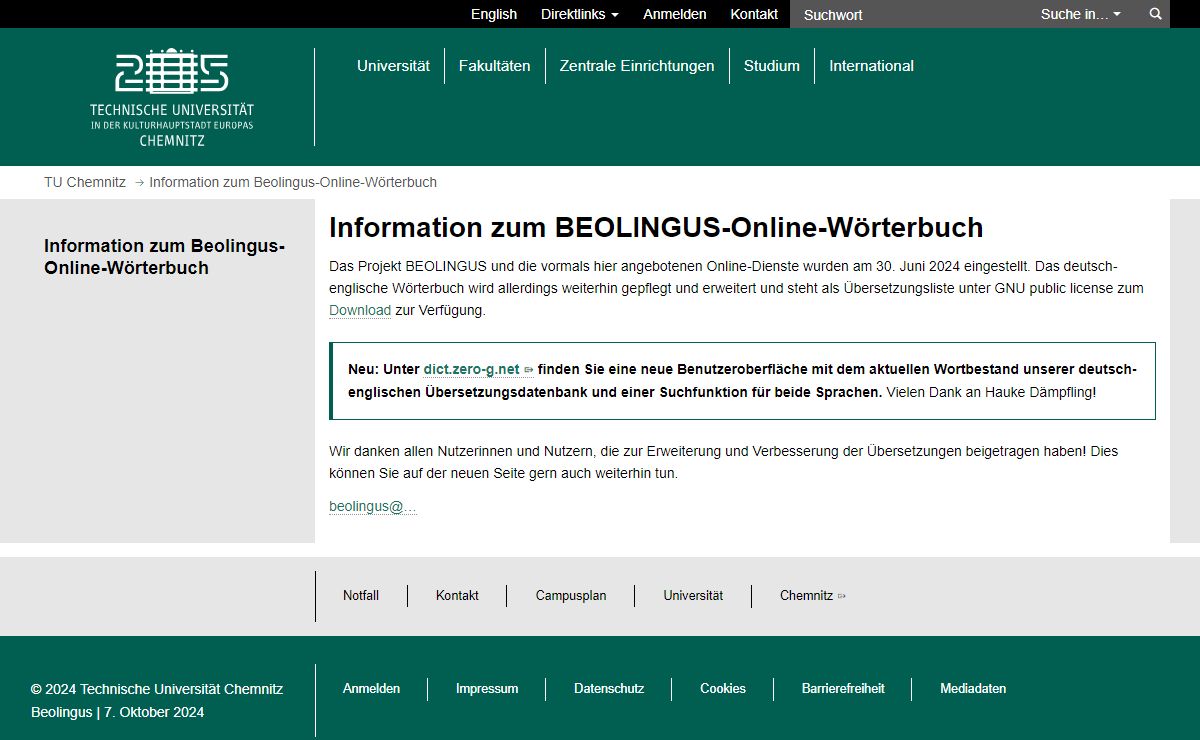Click the footer text 'Beolingus | 7. Oktober 2024'

click(x=118, y=712)
